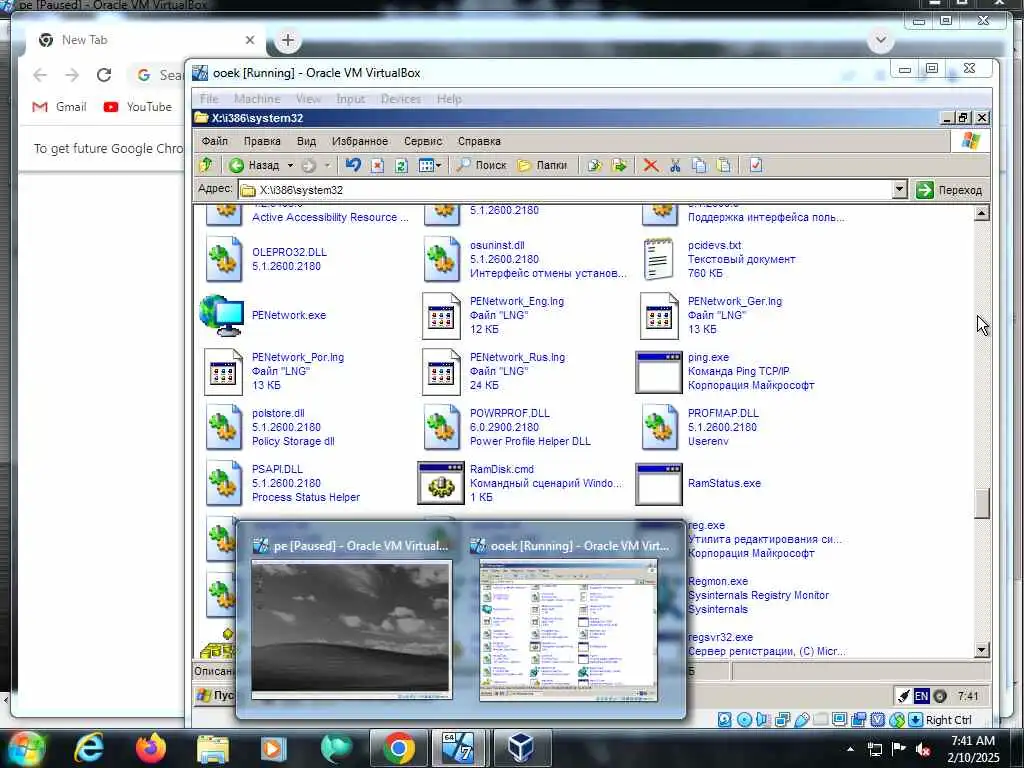Click the PENetwork_Rus.lng file name
The width and height of the screenshot is (1024, 768).
click(517, 357)
